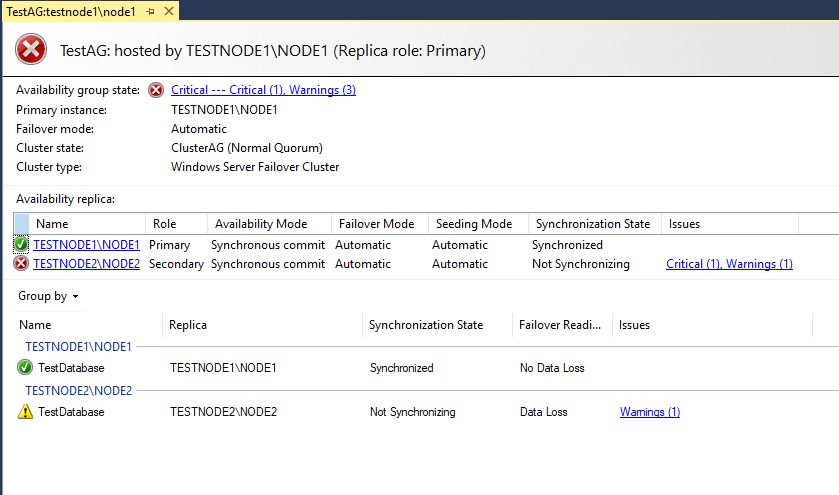Viewport: 839px width, 495px height.
Task: Sort replicas by Synchronization State column header
Action: (594, 224)
